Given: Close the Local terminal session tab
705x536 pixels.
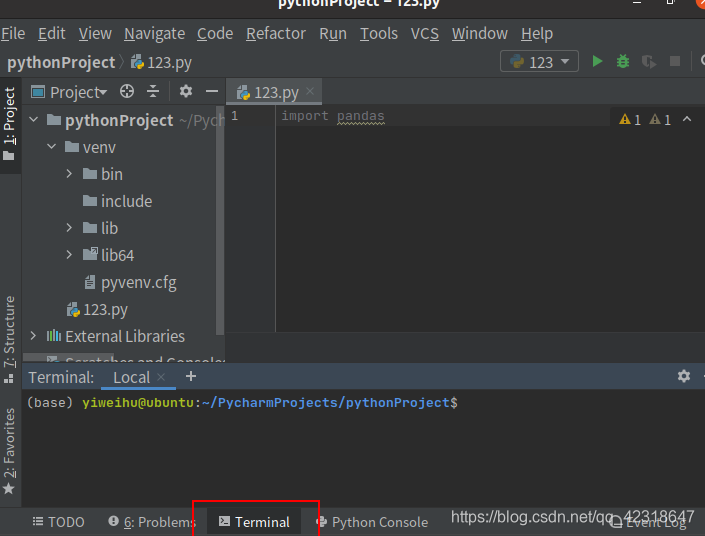Looking at the screenshot, I should 161,377.
